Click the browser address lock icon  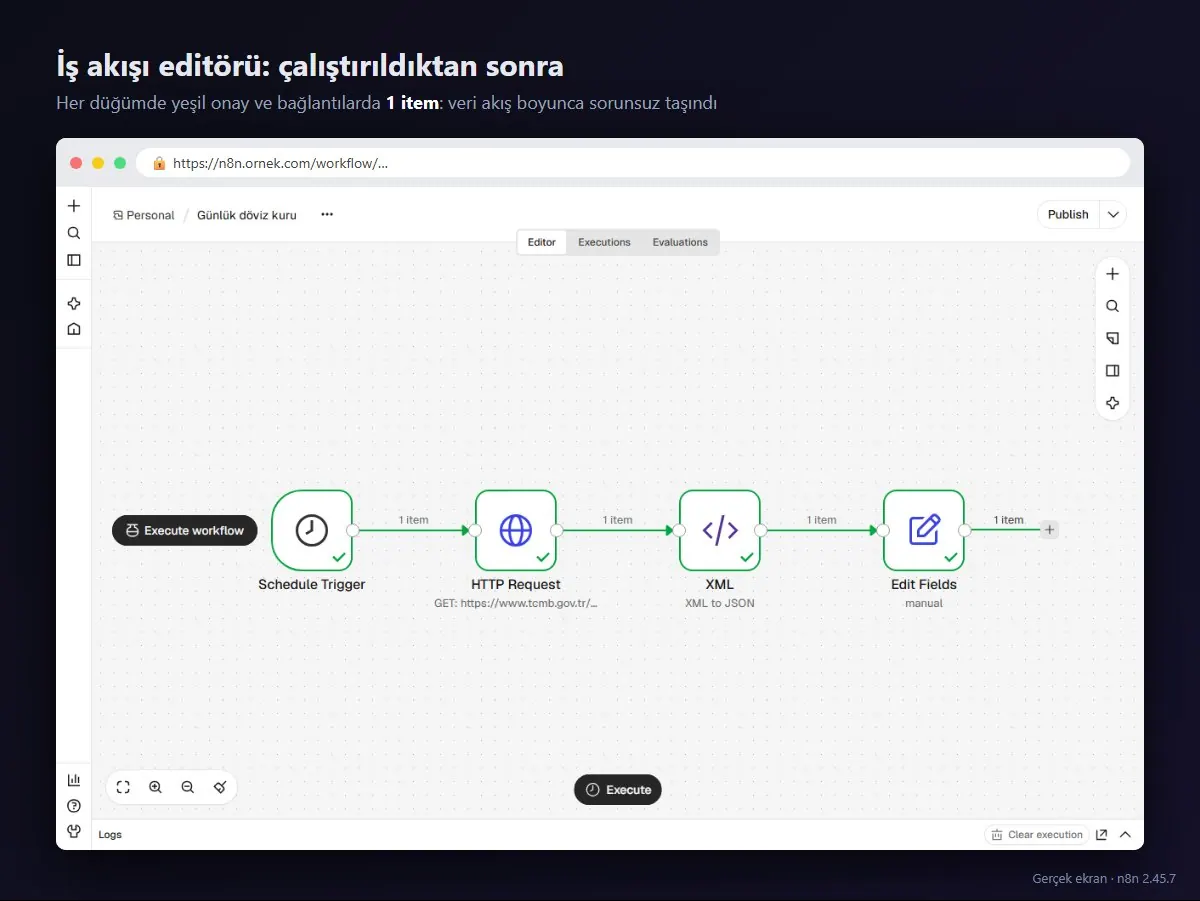click(158, 162)
